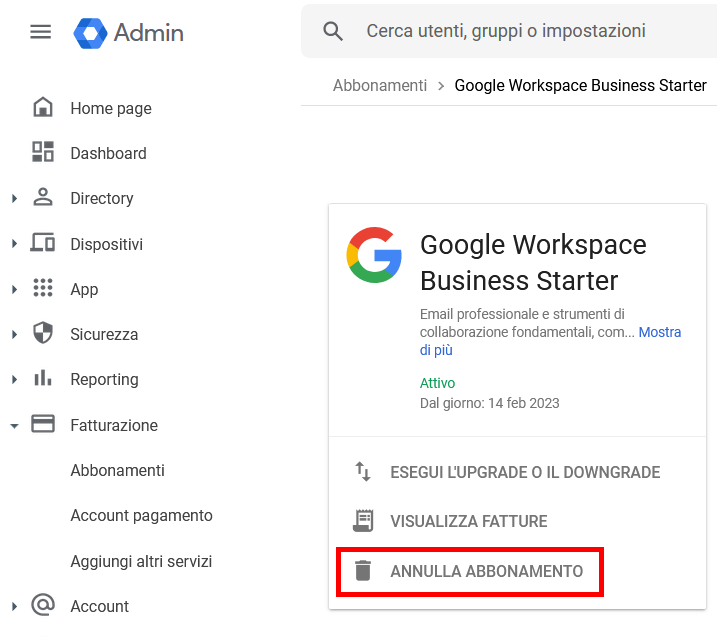The image size is (717, 637).
Task: Go to Abbonamenti breadcrumb link
Action: [x=380, y=86]
